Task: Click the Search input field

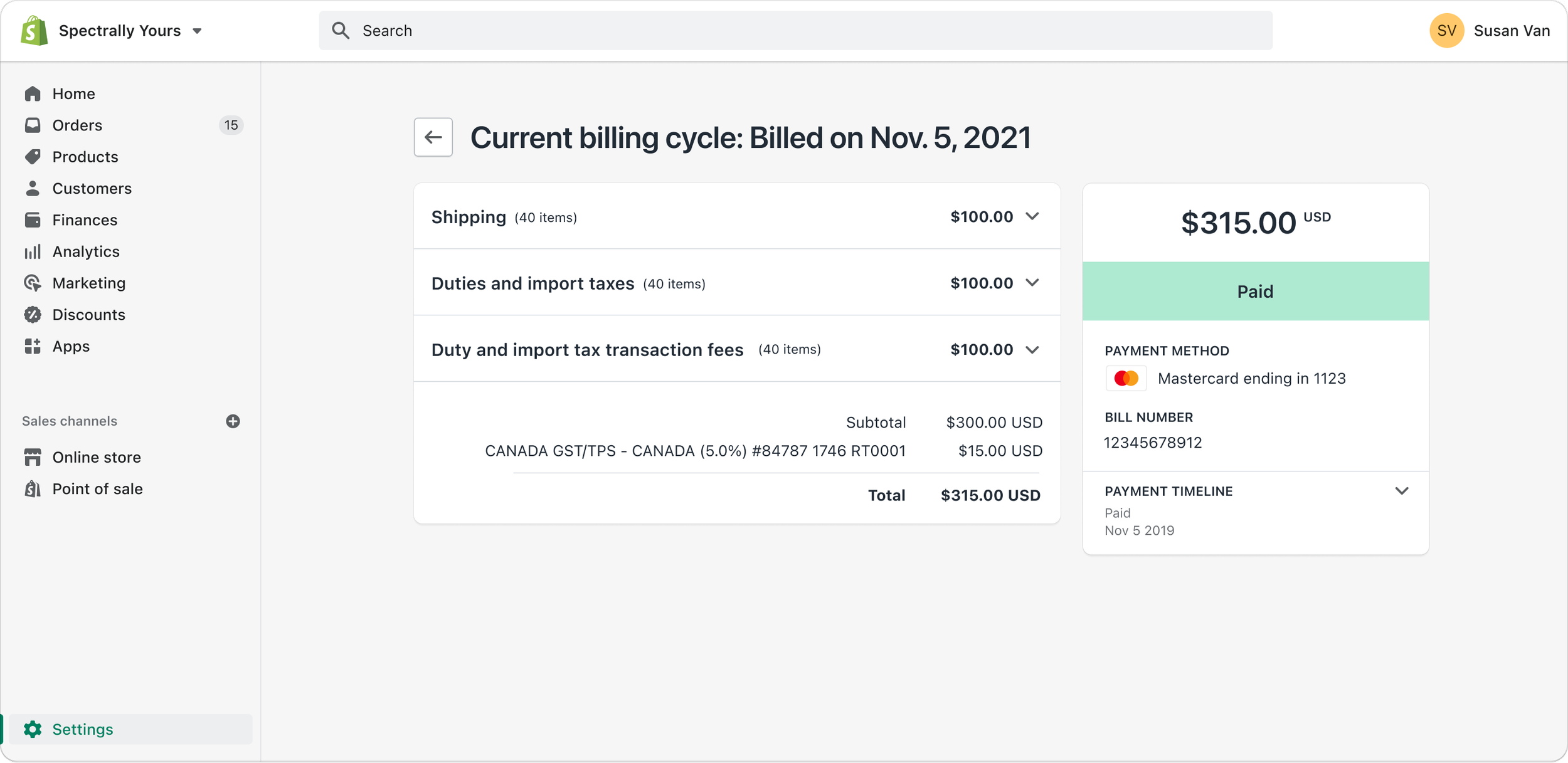Action: click(x=795, y=31)
